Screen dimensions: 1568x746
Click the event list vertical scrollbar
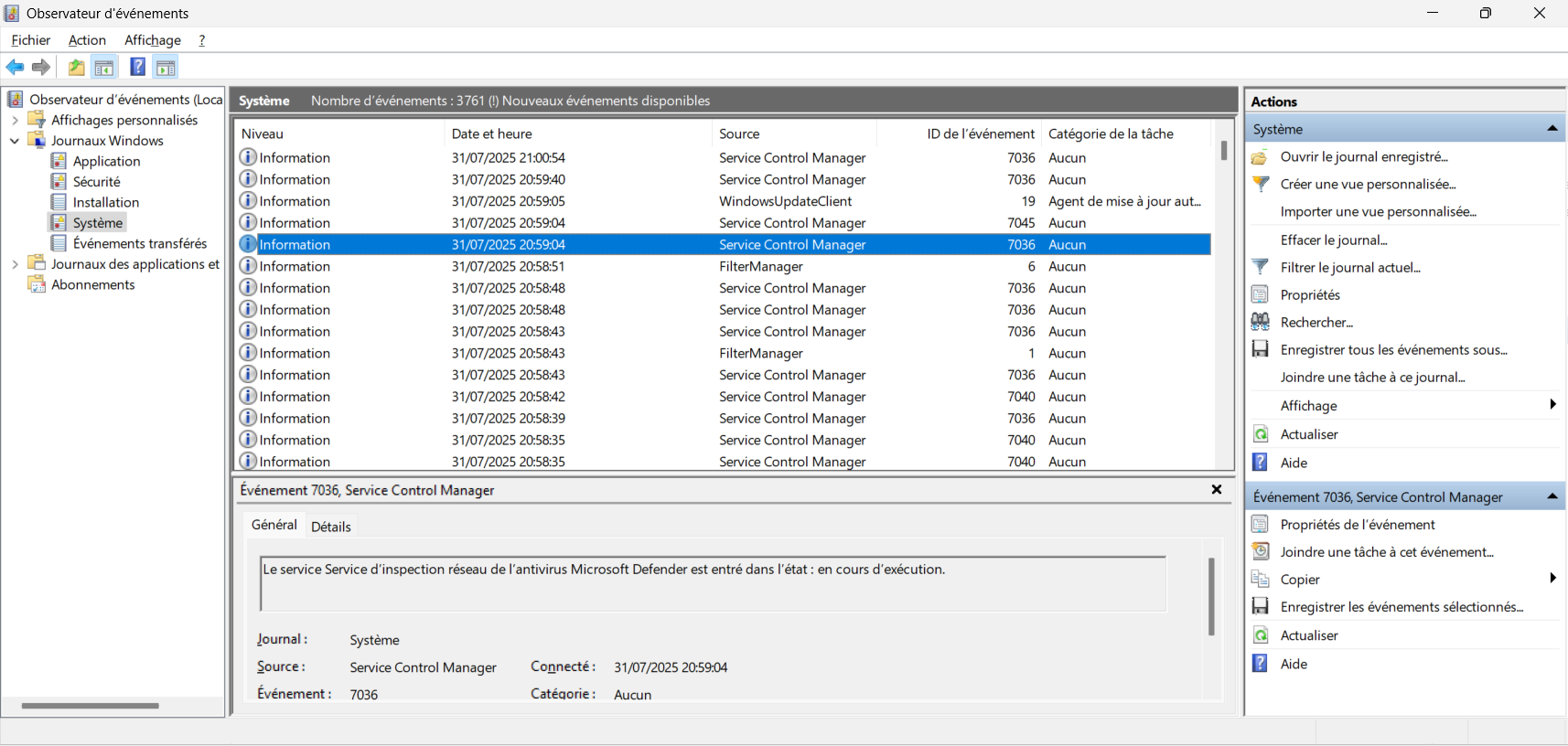[1224, 302]
